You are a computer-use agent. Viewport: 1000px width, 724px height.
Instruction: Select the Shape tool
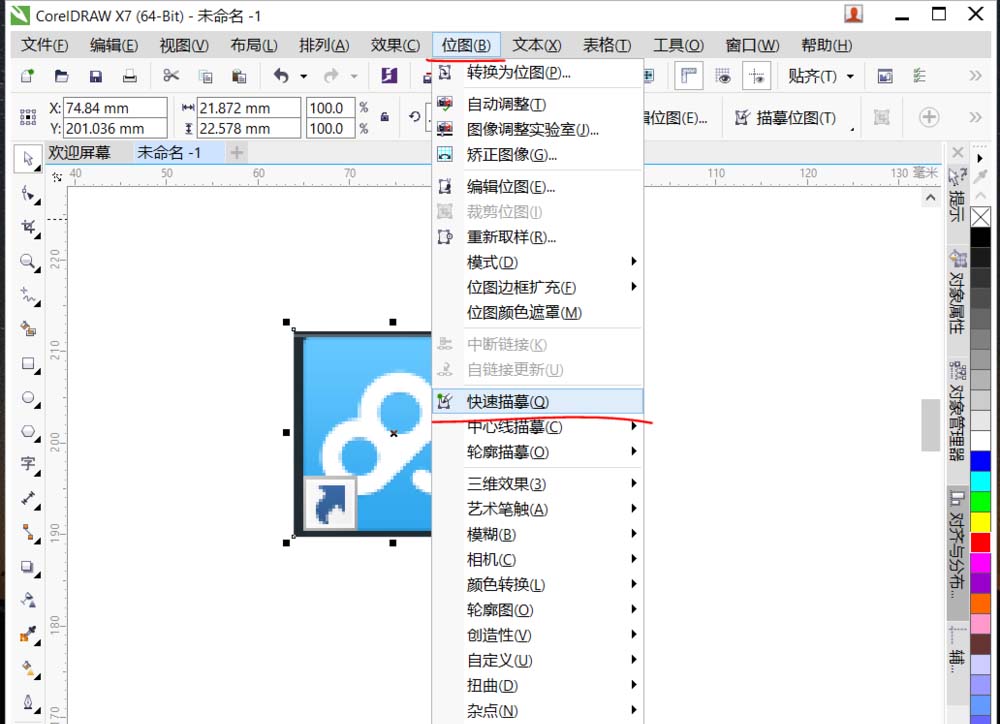[27, 190]
